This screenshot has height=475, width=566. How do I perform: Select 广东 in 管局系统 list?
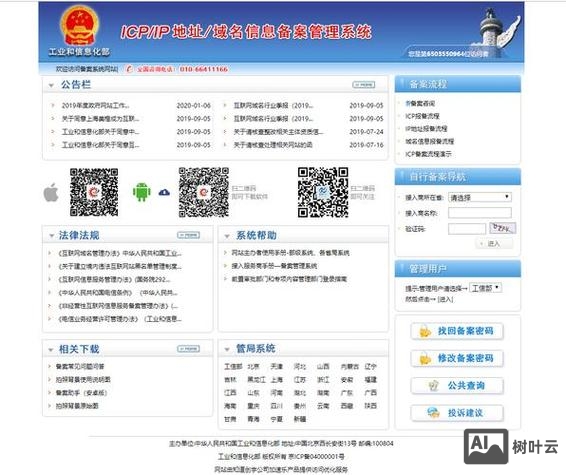pyautogui.click(x=347, y=393)
